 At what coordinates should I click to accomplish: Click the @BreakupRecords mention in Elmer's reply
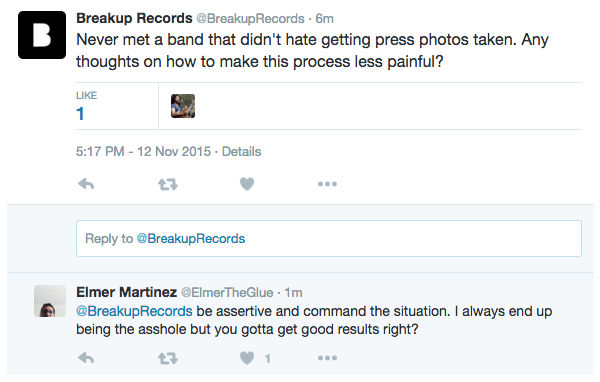coord(134,311)
